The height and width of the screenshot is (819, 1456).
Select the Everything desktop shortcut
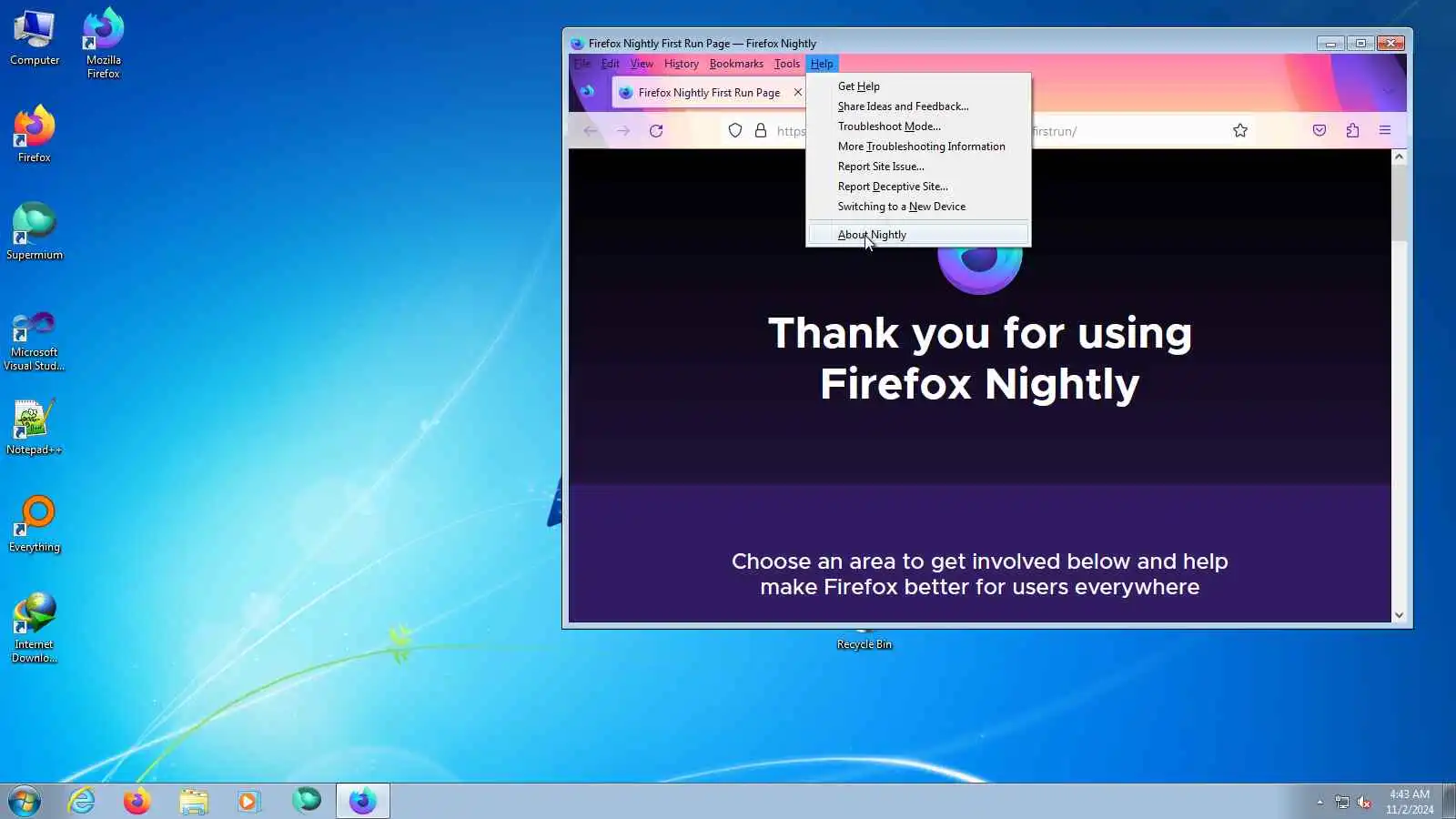click(x=35, y=524)
